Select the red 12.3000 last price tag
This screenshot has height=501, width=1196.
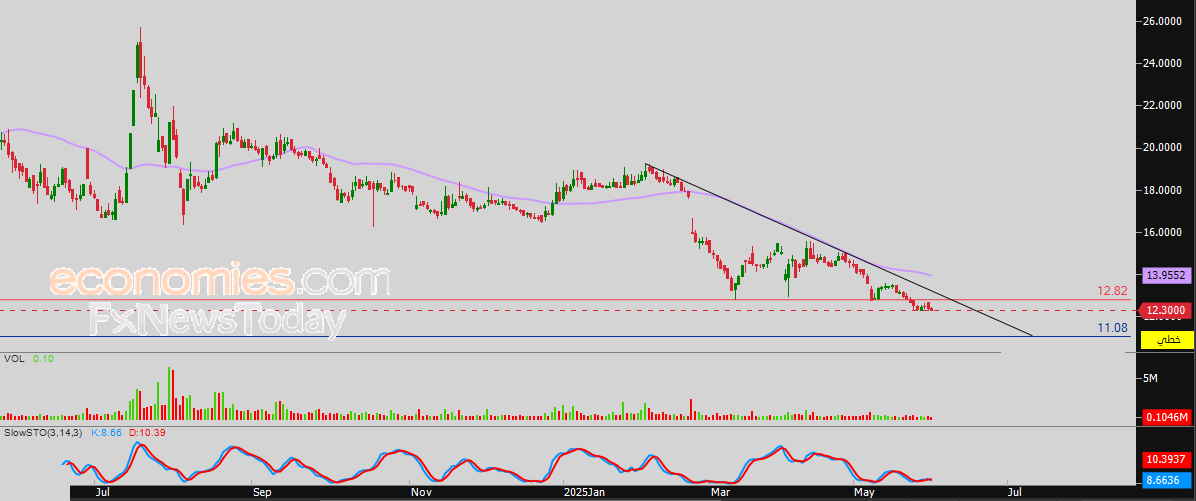tap(1166, 310)
